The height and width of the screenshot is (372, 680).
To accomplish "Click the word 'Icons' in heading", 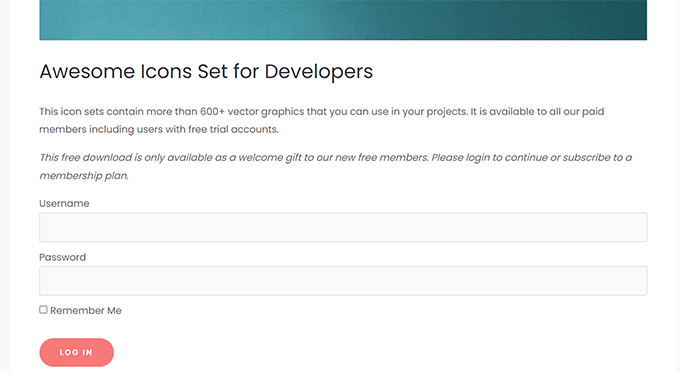I will (x=166, y=72).
